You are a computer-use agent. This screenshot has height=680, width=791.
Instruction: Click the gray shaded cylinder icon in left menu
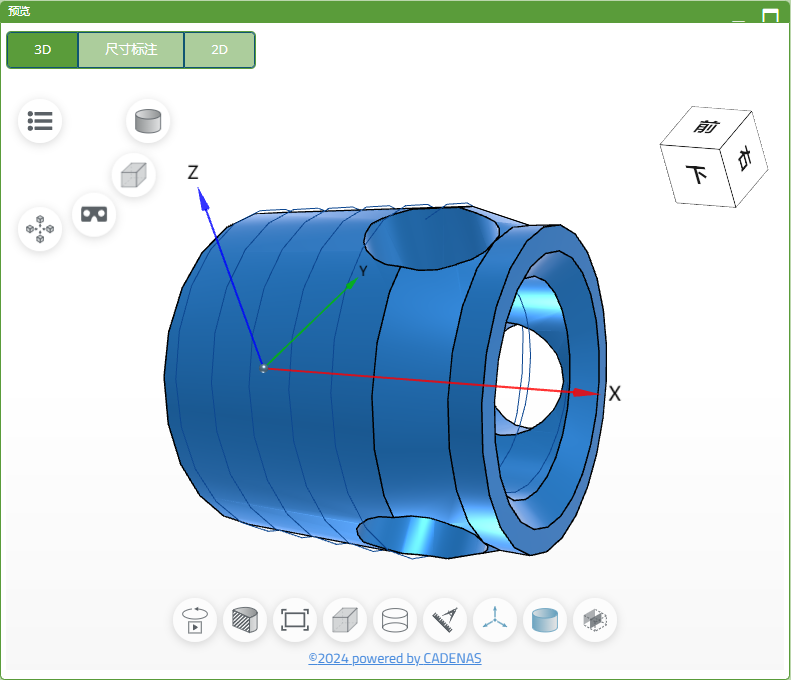(148, 121)
